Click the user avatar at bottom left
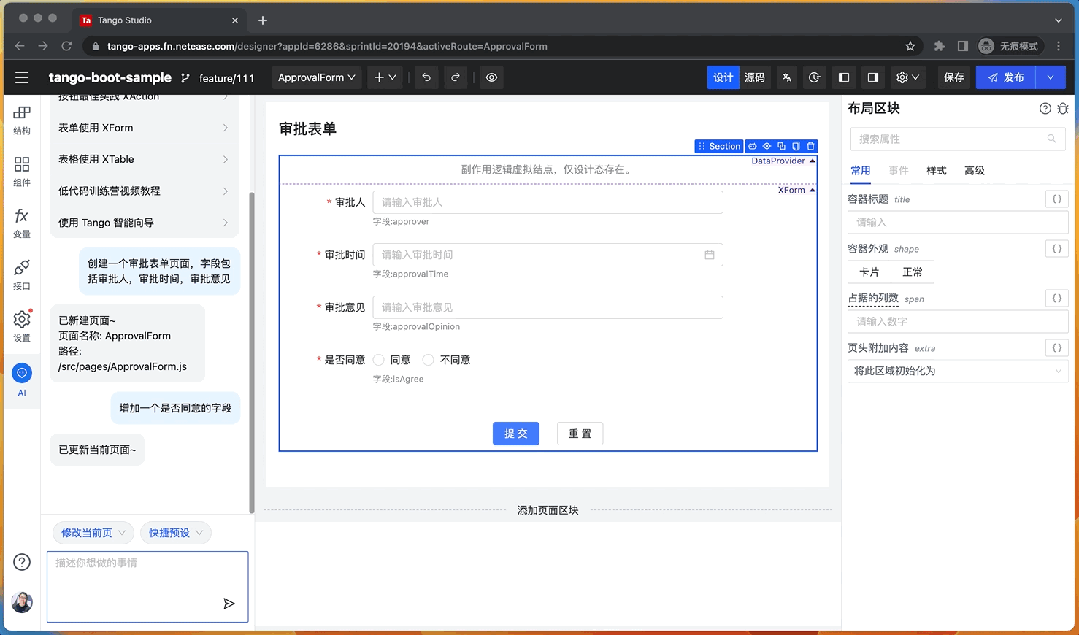1079x635 pixels. pyautogui.click(x=22, y=602)
